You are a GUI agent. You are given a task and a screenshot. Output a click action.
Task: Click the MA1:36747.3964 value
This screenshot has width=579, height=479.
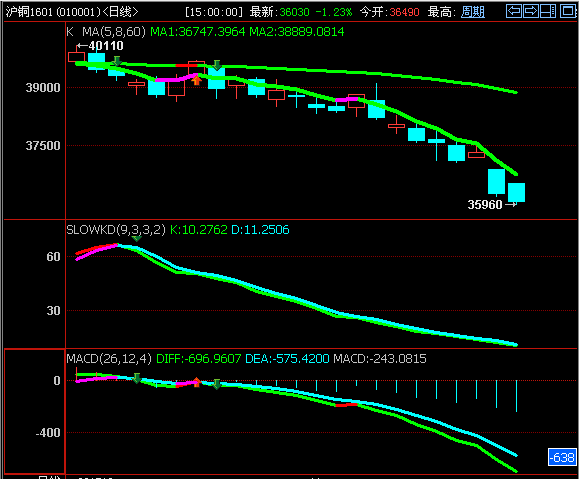pyautogui.click(x=198, y=32)
